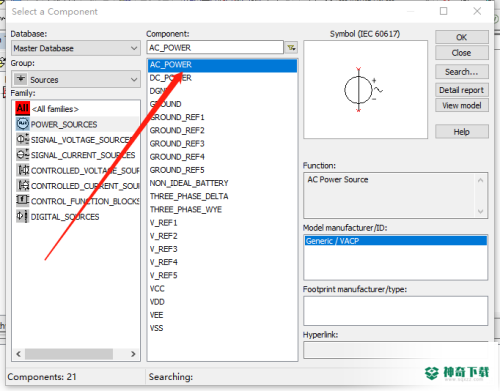Maximize the Select a Component dialog
This screenshot has width=500, height=391.
[444, 11]
